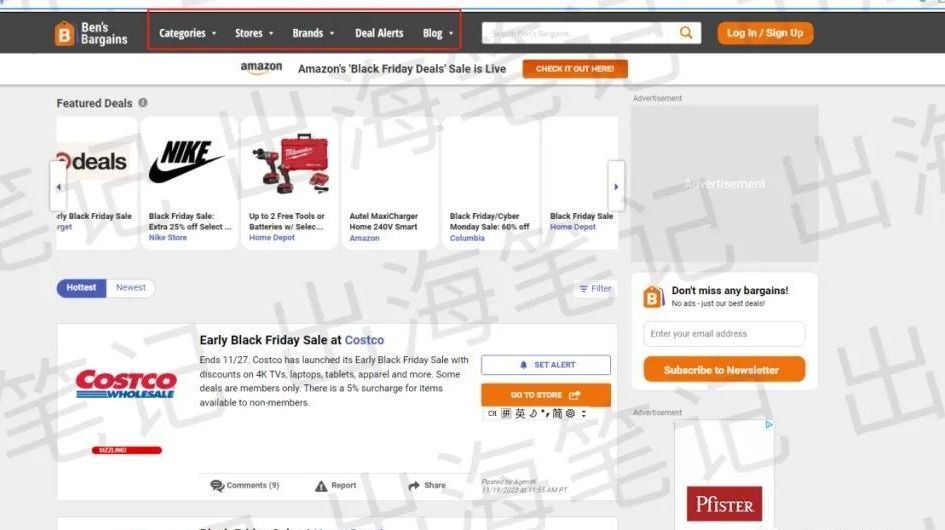Open Deal Alerts page
The image size is (945, 530).
point(379,33)
